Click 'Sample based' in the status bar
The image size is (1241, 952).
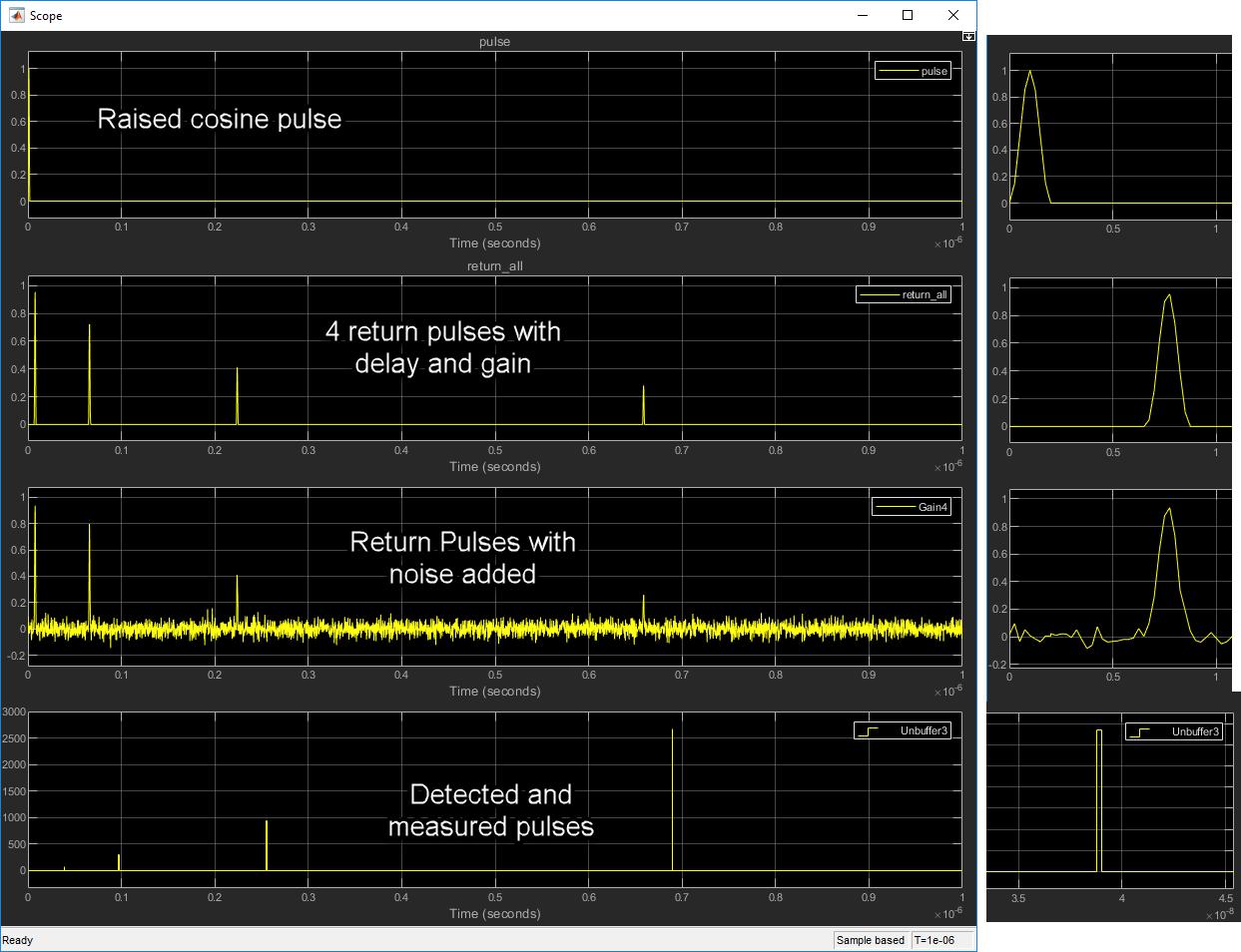(x=870, y=940)
